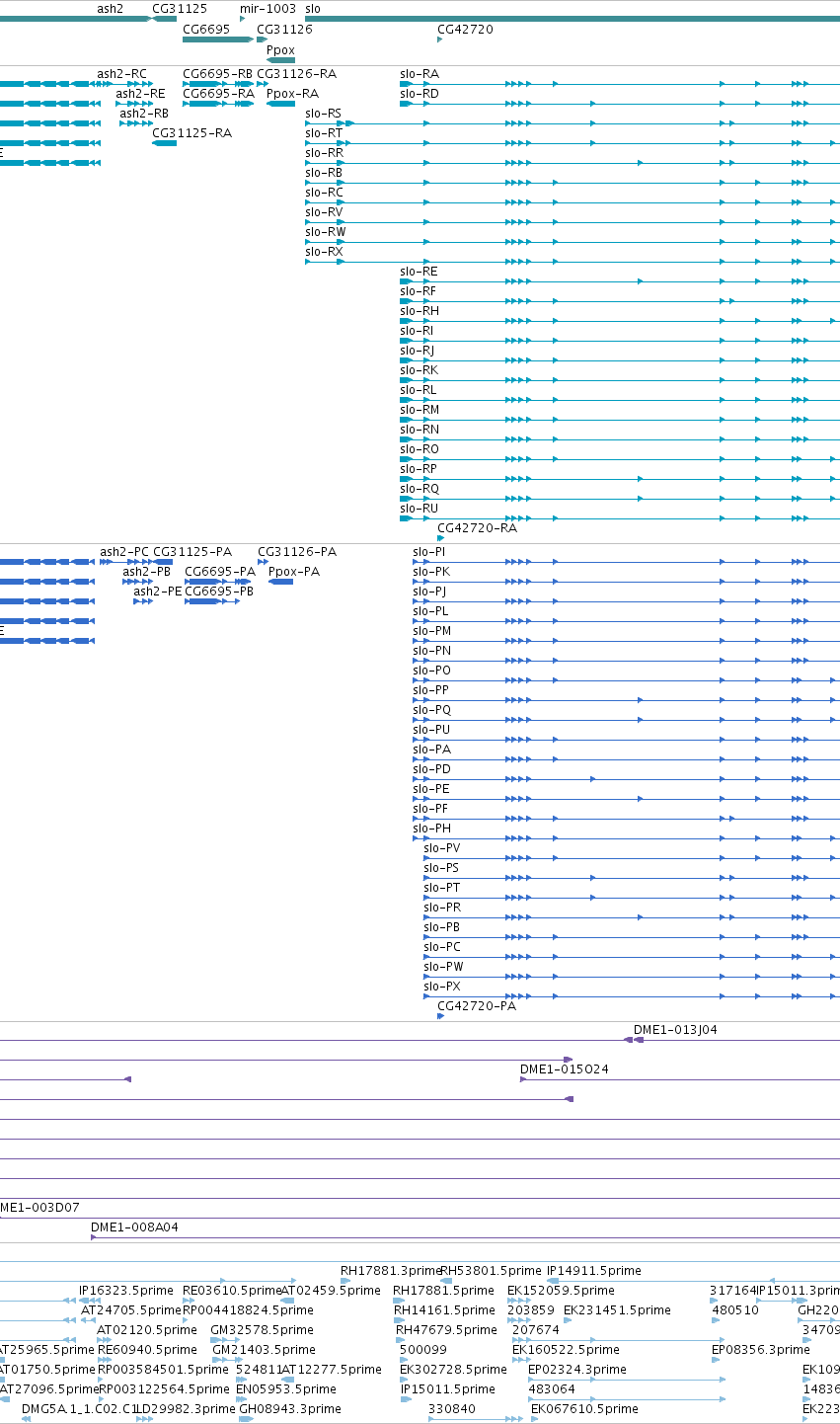
Task: Click EST EP08356.3prime
Action: click(x=761, y=1350)
